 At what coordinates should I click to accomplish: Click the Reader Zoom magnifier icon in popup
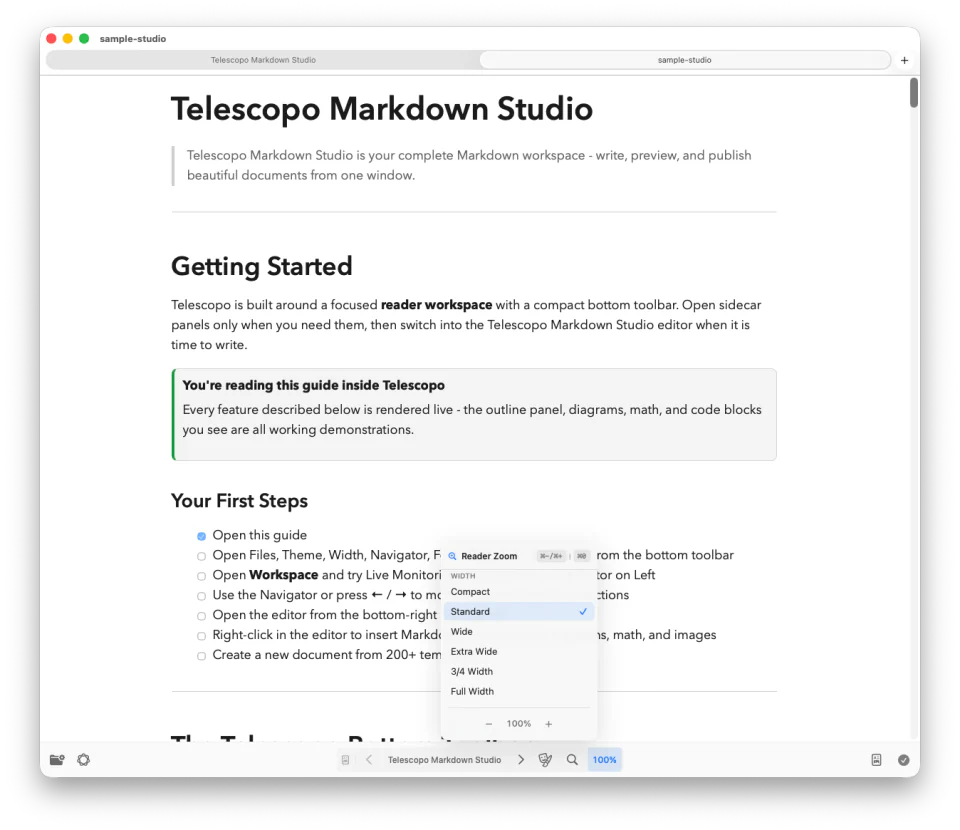point(452,556)
